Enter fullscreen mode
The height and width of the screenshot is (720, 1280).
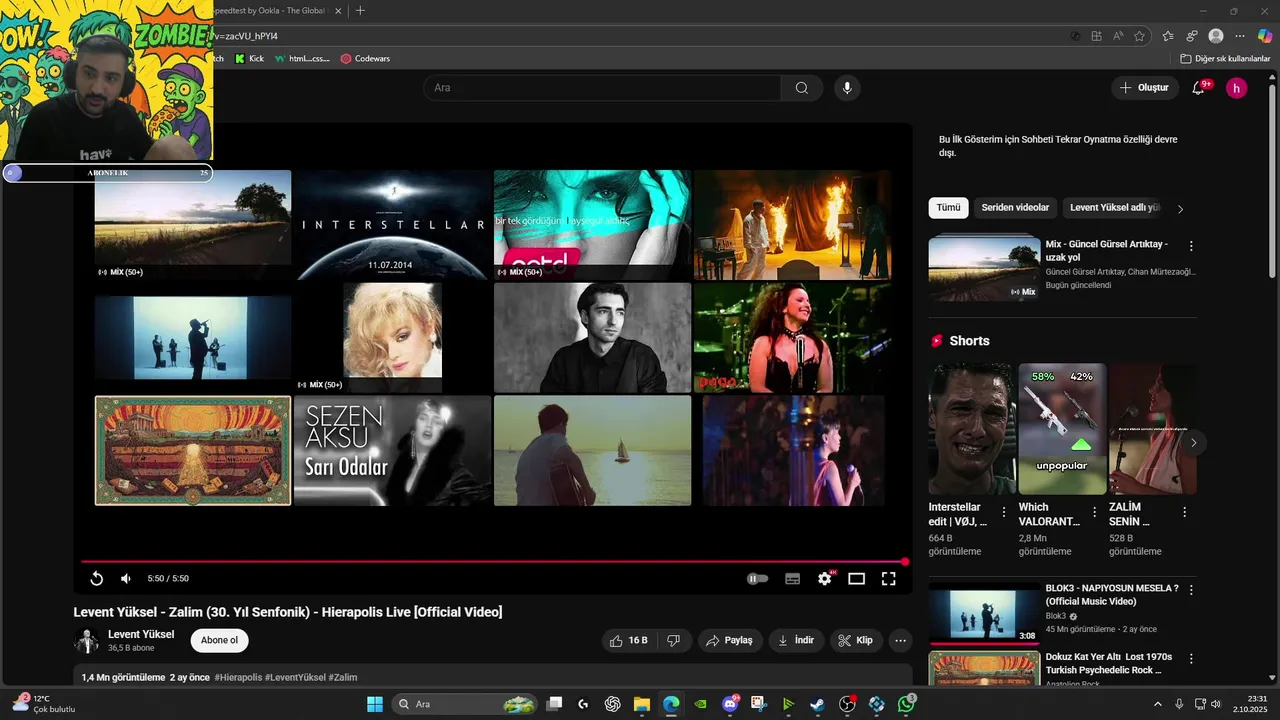click(888, 578)
